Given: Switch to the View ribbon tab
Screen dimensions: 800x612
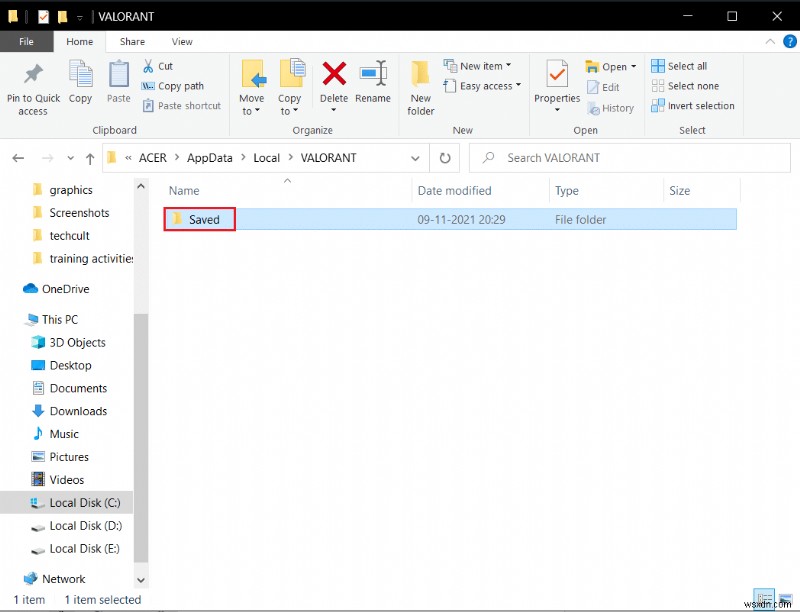Looking at the screenshot, I should pyautogui.click(x=182, y=42).
